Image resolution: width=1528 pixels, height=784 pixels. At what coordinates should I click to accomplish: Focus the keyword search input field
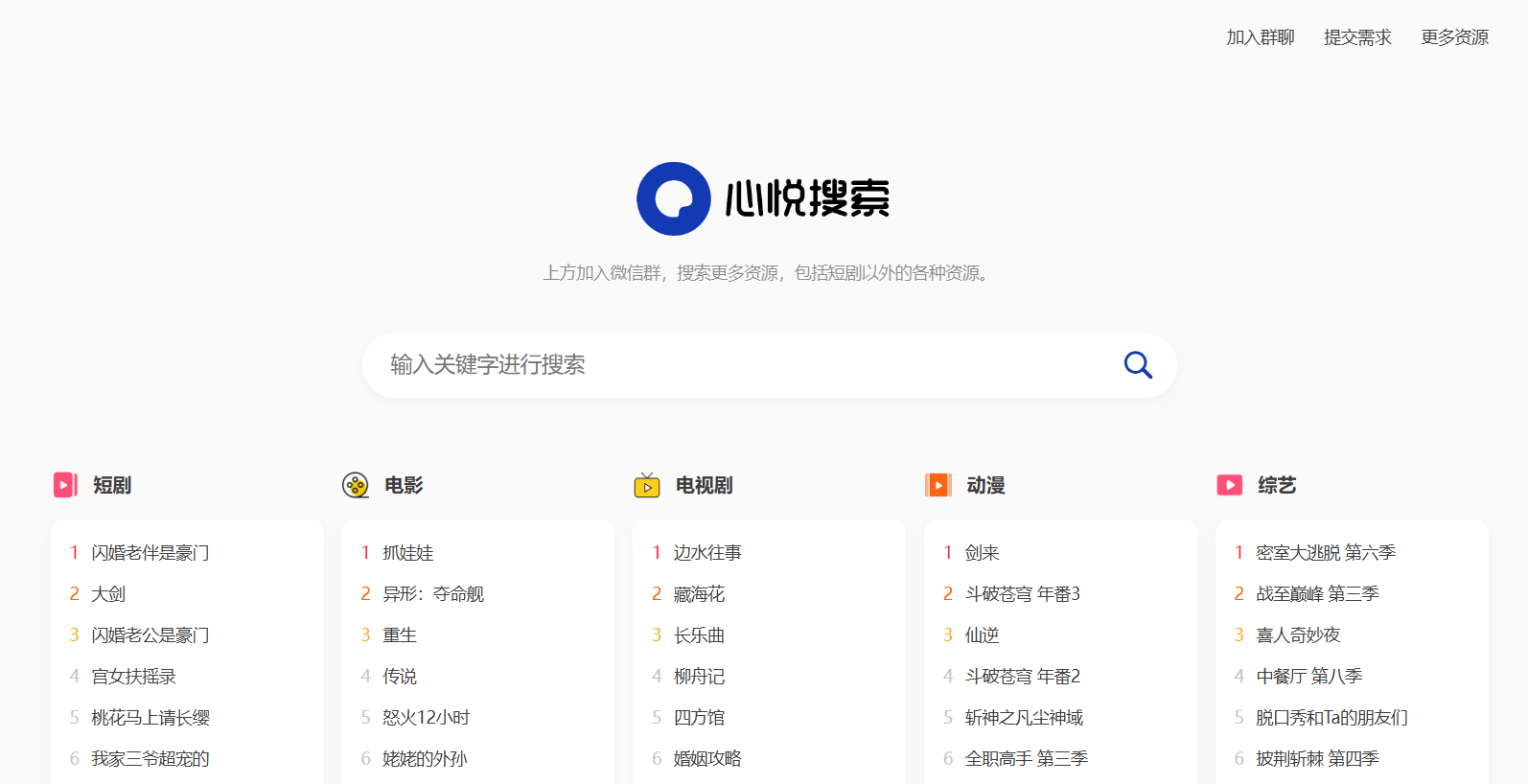click(x=748, y=365)
